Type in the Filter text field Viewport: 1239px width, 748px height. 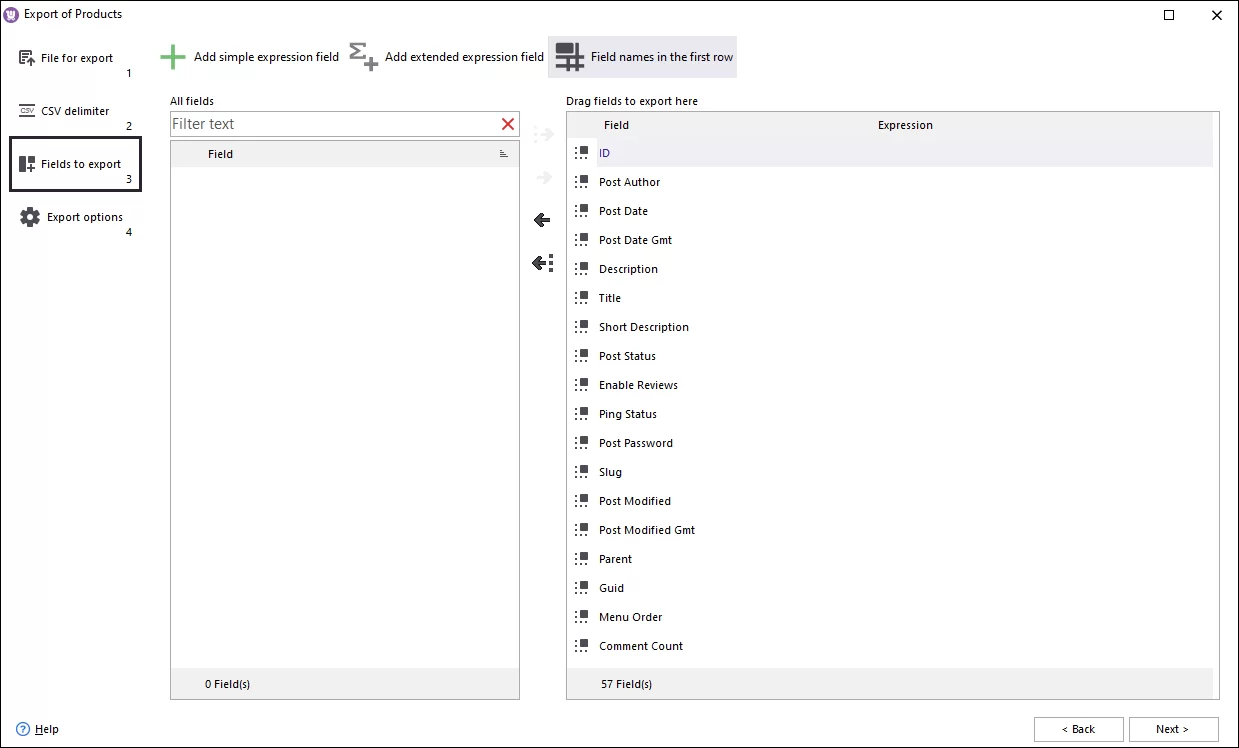tap(333, 124)
